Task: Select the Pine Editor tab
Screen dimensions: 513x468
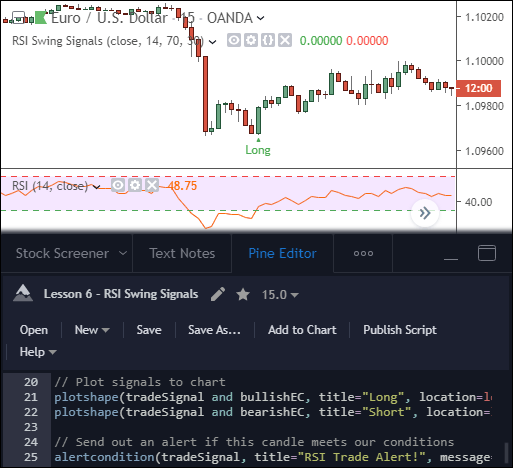Action: point(283,253)
